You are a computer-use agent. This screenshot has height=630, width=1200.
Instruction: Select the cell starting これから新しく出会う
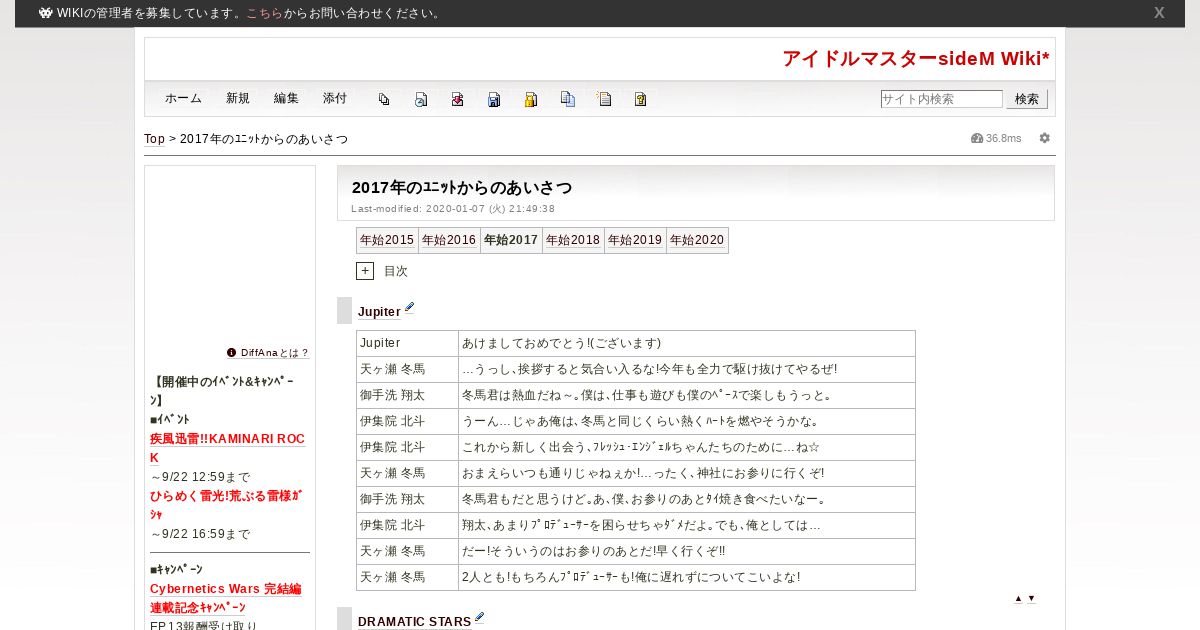[x=687, y=447]
